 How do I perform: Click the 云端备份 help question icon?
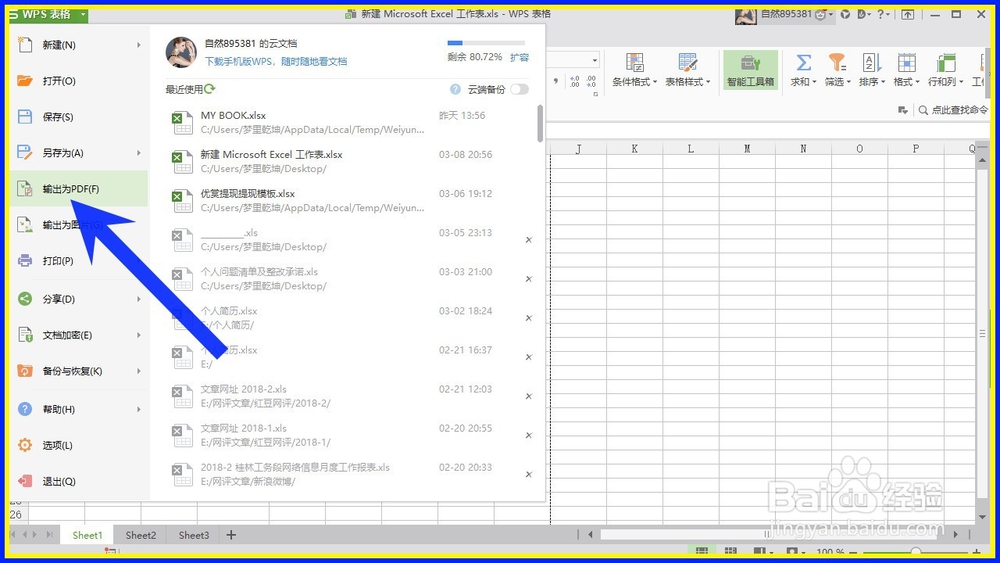tap(455, 89)
